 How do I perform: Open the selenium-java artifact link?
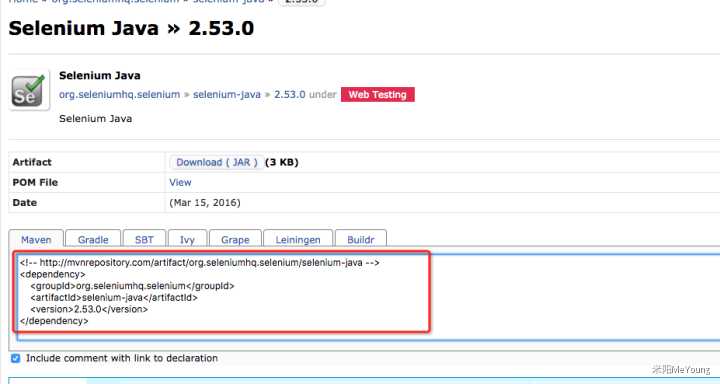click(226, 95)
